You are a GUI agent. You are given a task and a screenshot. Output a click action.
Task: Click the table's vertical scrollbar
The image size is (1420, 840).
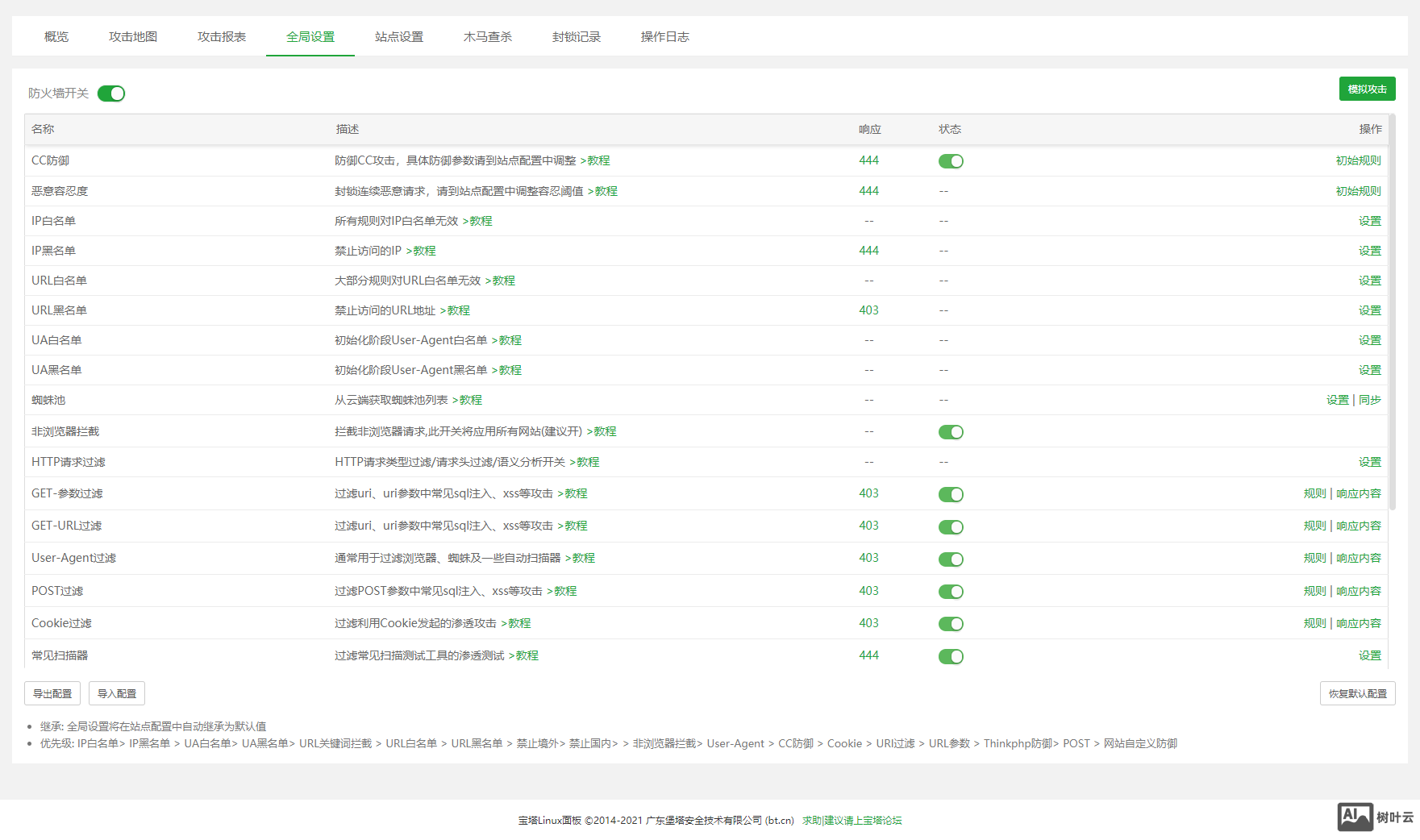pos(1392,314)
